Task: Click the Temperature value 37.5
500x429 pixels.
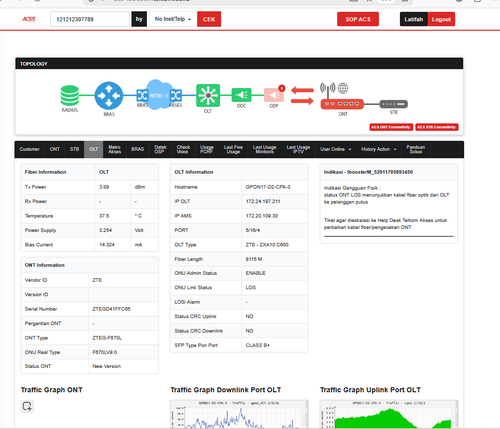Action: [104, 216]
